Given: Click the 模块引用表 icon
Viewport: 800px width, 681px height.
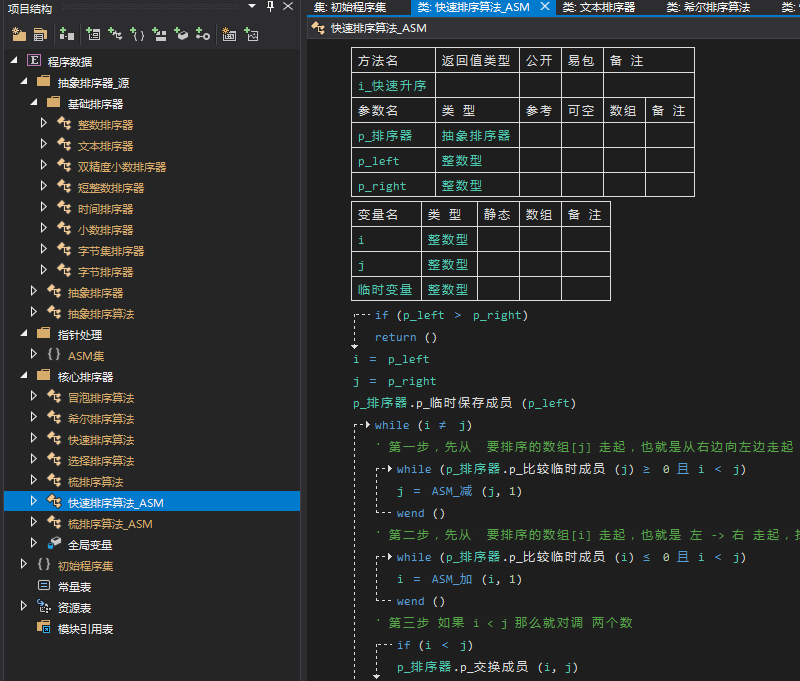Looking at the screenshot, I should [44, 627].
